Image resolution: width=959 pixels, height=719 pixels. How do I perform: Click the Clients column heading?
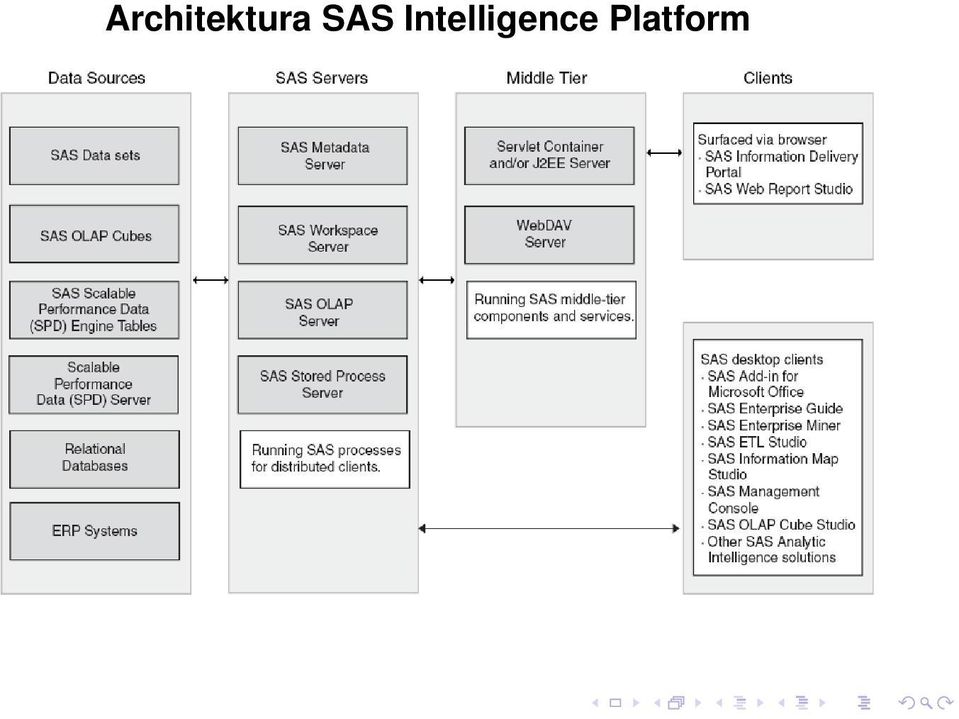768,78
